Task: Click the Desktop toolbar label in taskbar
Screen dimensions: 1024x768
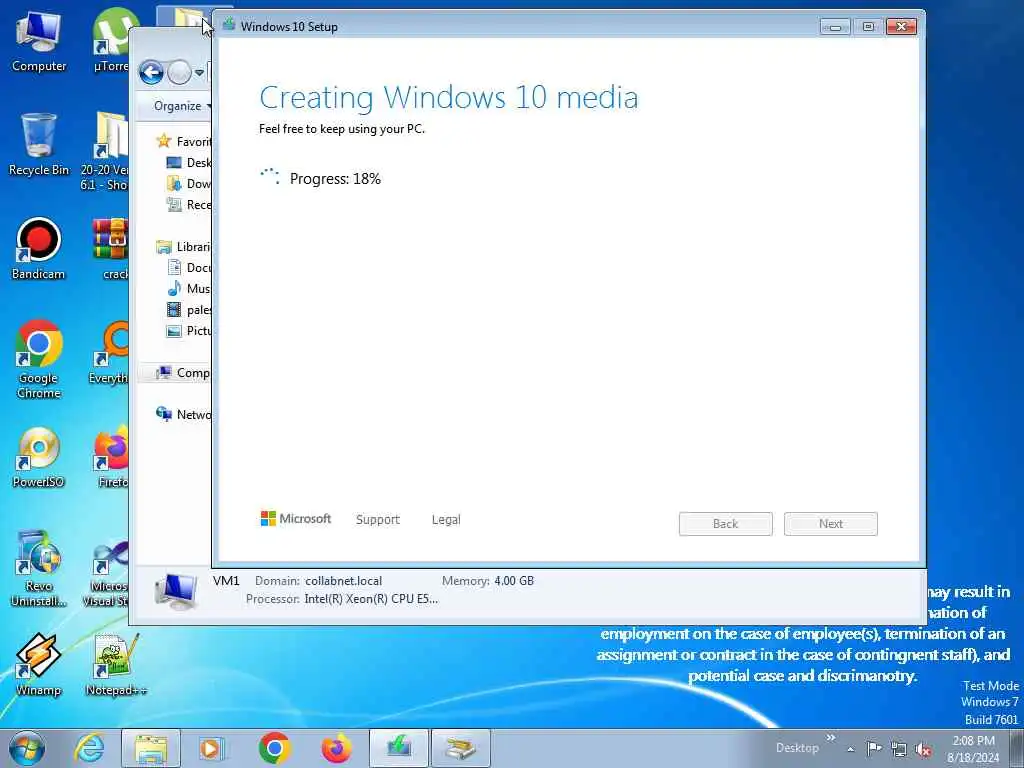Action: [x=797, y=748]
